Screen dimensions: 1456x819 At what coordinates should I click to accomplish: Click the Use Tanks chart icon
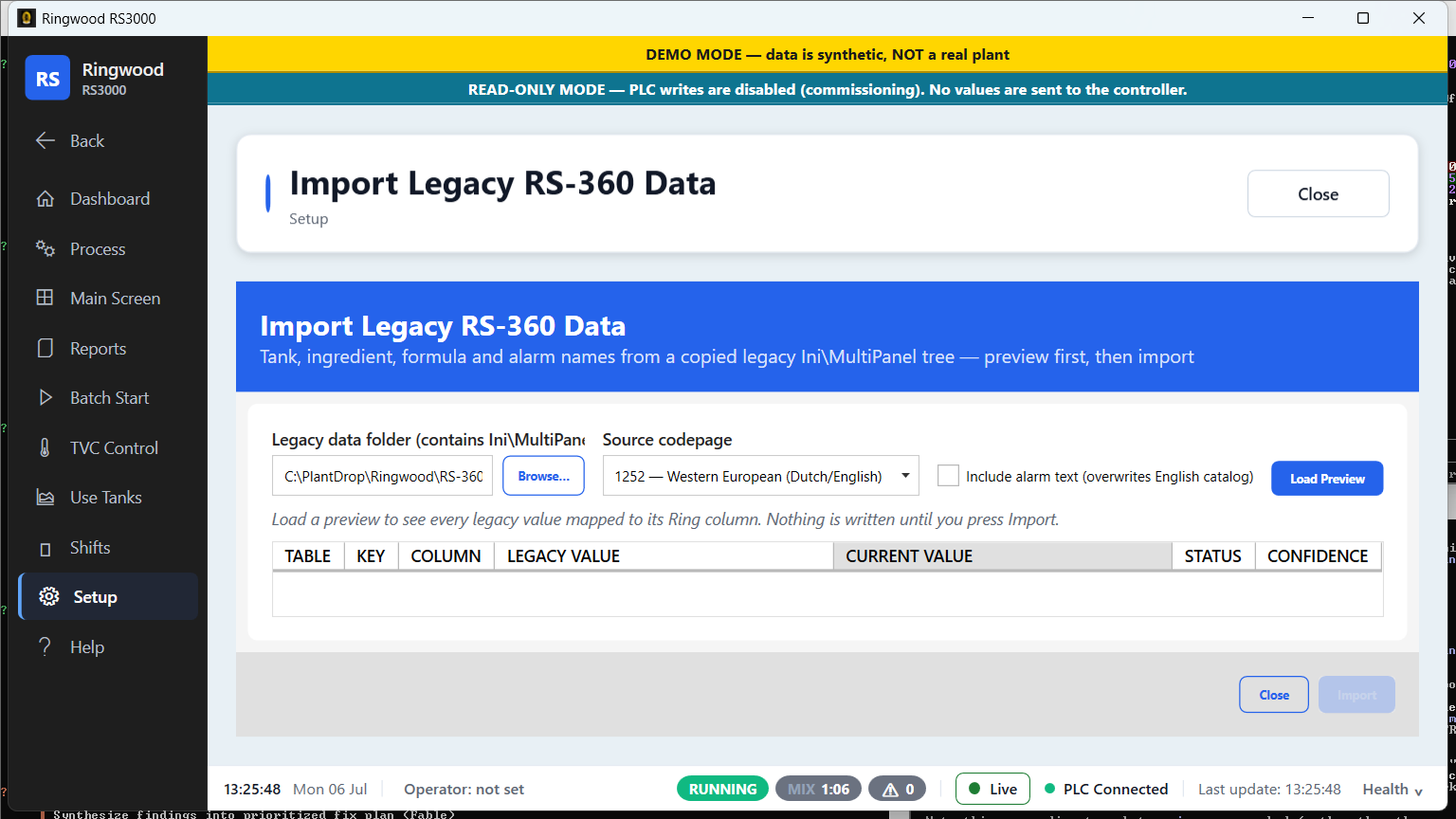point(45,498)
